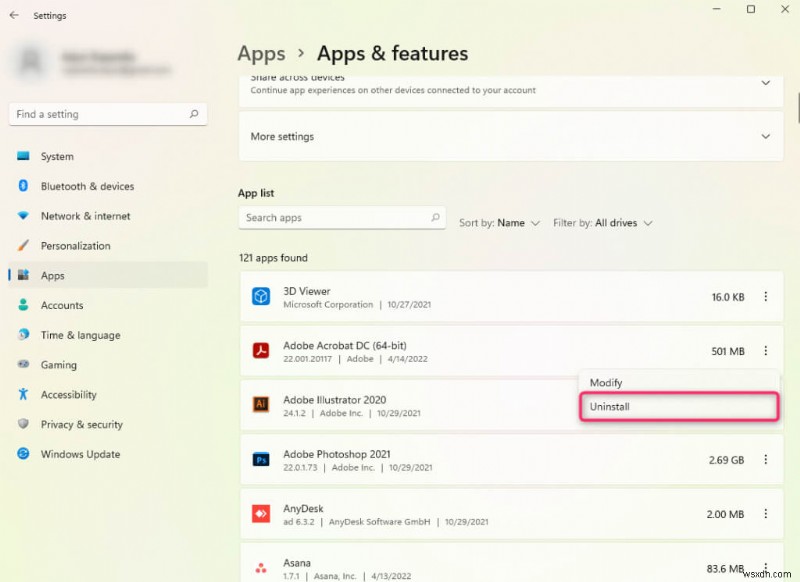Open the Sort by Name dropdown
The image size is (800, 582).
click(499, 223)
